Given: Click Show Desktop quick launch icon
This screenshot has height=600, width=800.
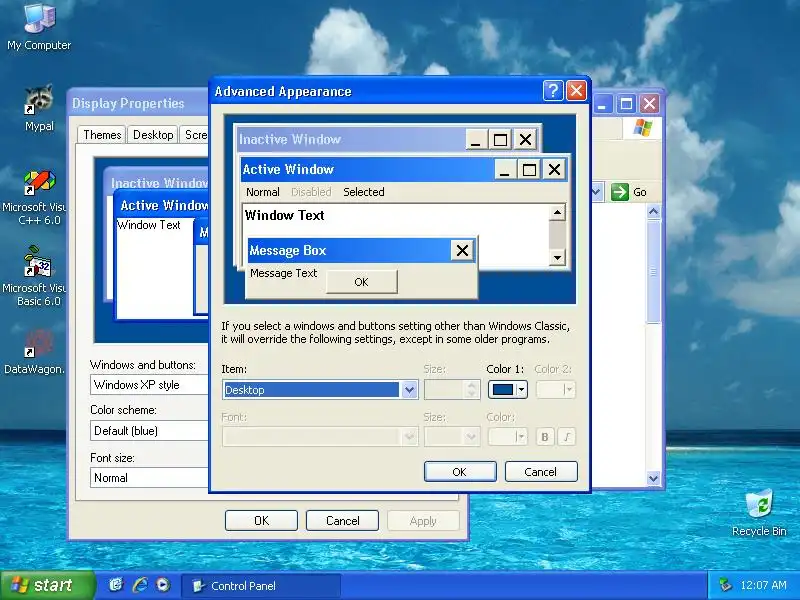Looking at the screenshot, I should [x=116, y=585].
